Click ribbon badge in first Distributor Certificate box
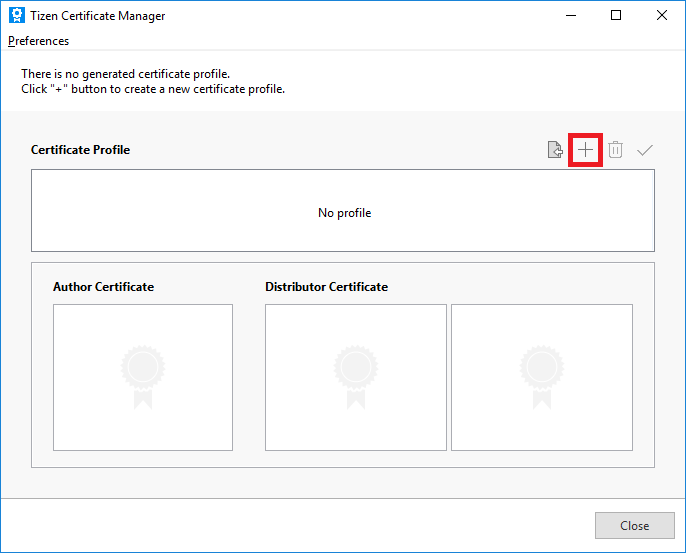Viewport: 686px width, 554px height. (x=355, y=377)
